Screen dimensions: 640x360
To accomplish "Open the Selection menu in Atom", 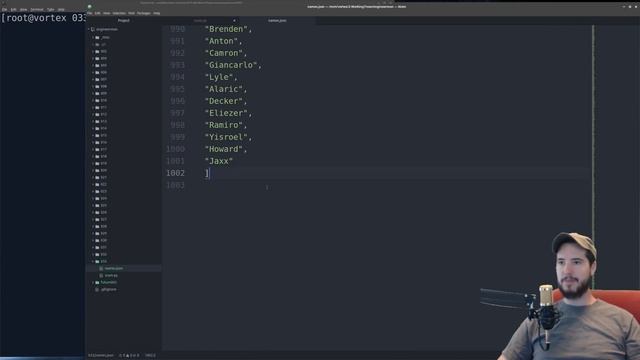I will click(x=119, y=13).
